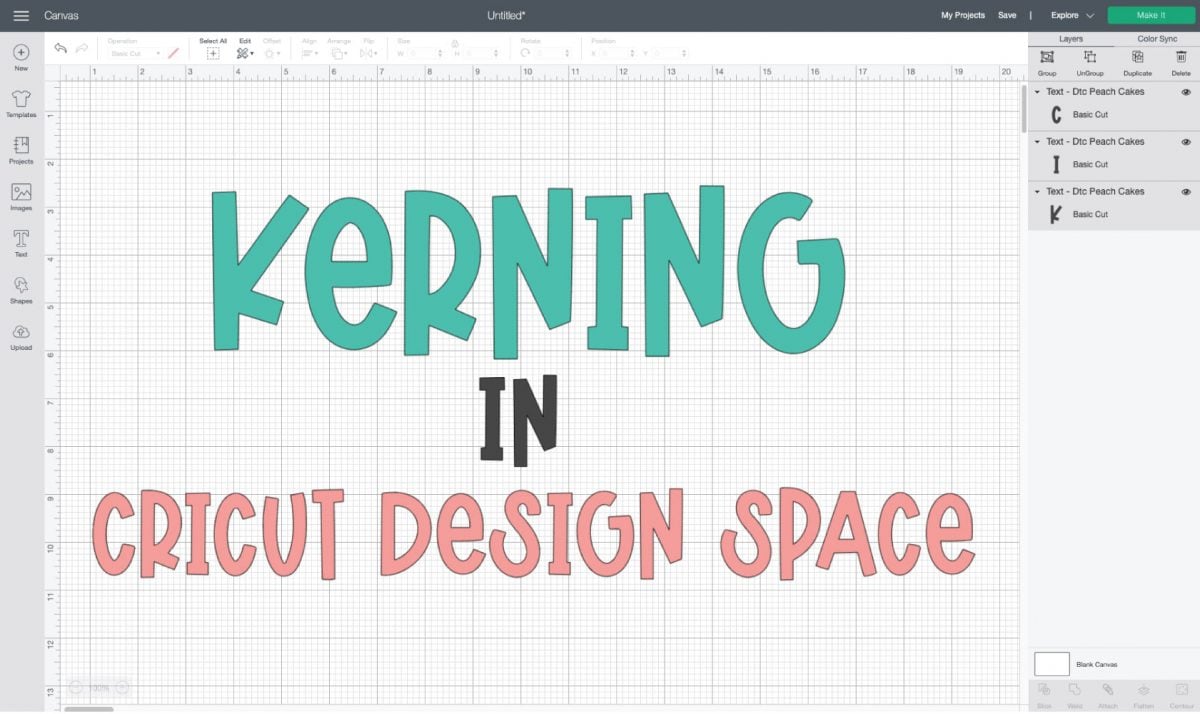Click the Undo arrow
Image resolution: width=1200 pixels, height=714 pixels.
(60, 48)
